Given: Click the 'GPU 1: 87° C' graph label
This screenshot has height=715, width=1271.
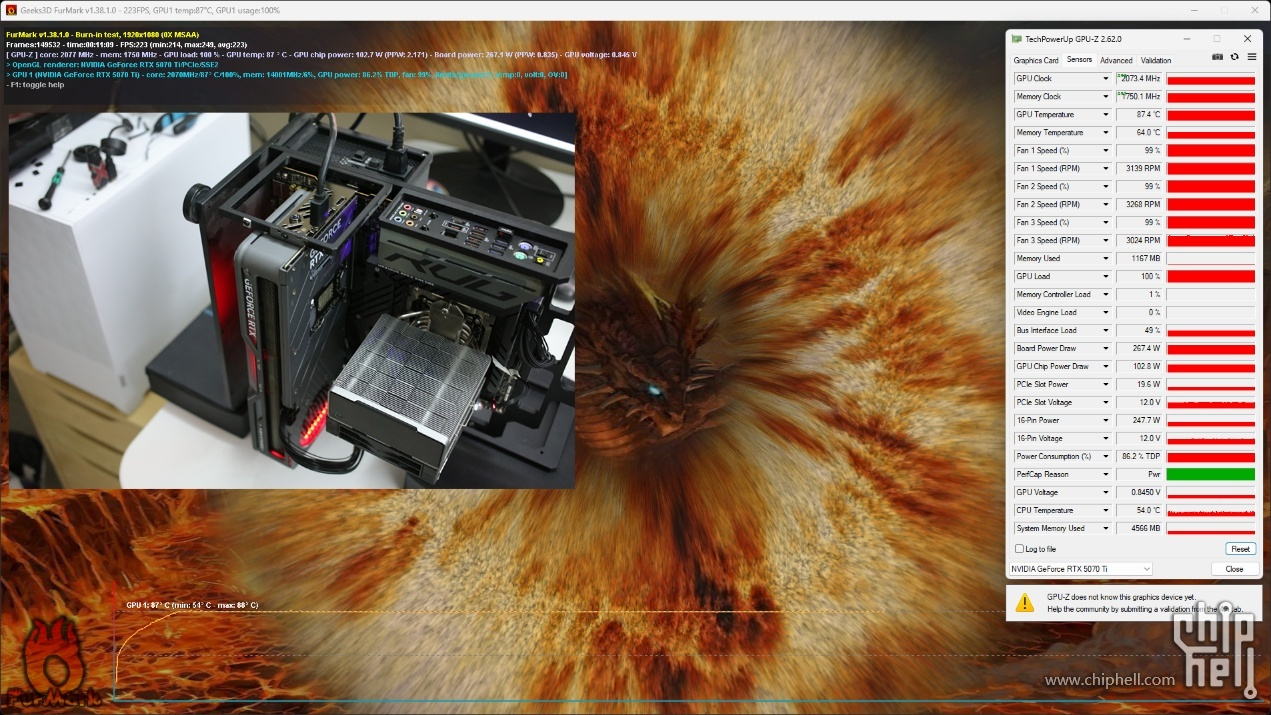Looking at the screenshot, I should [192, 605].
